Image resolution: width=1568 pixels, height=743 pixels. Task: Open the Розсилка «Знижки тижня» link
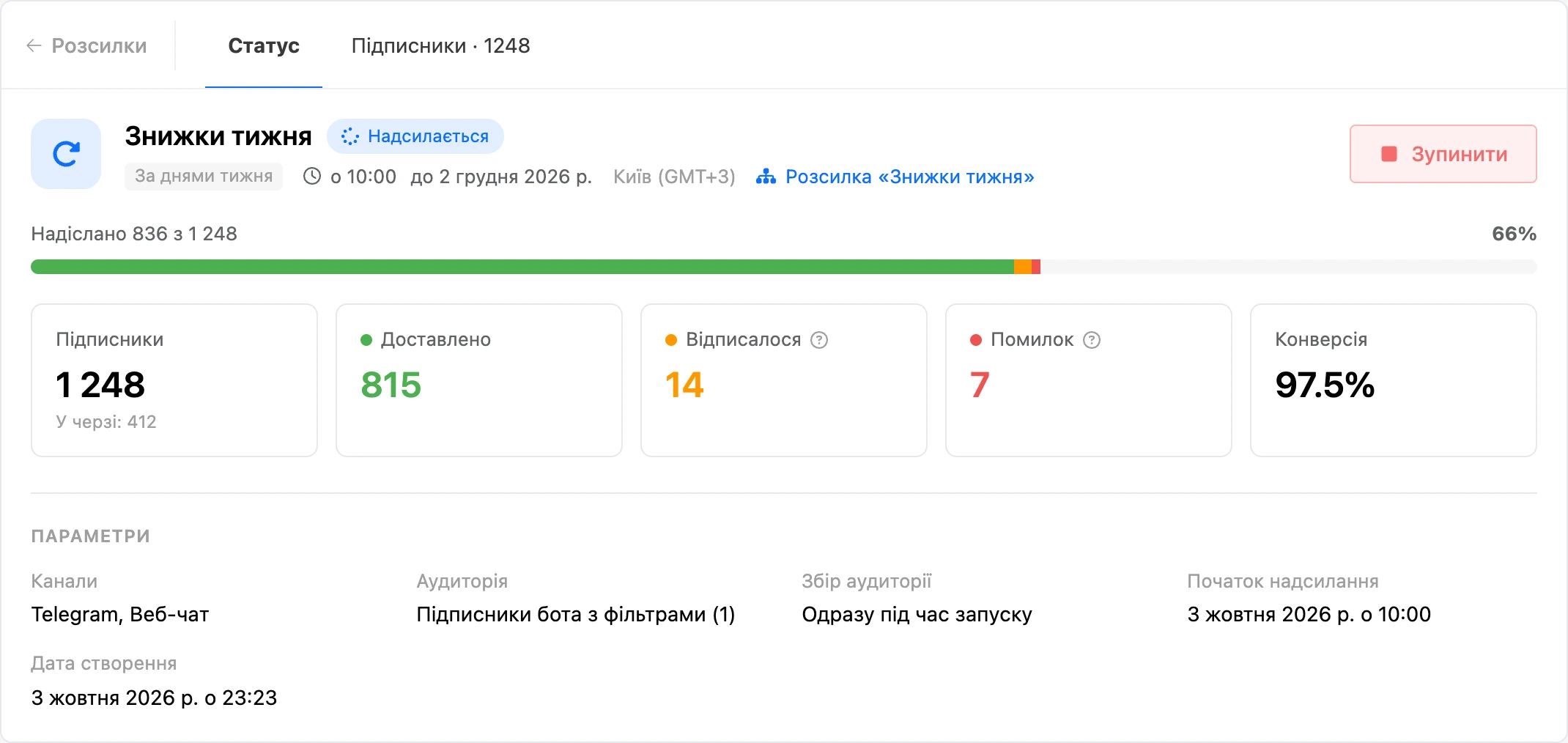(x=909, y=177)
